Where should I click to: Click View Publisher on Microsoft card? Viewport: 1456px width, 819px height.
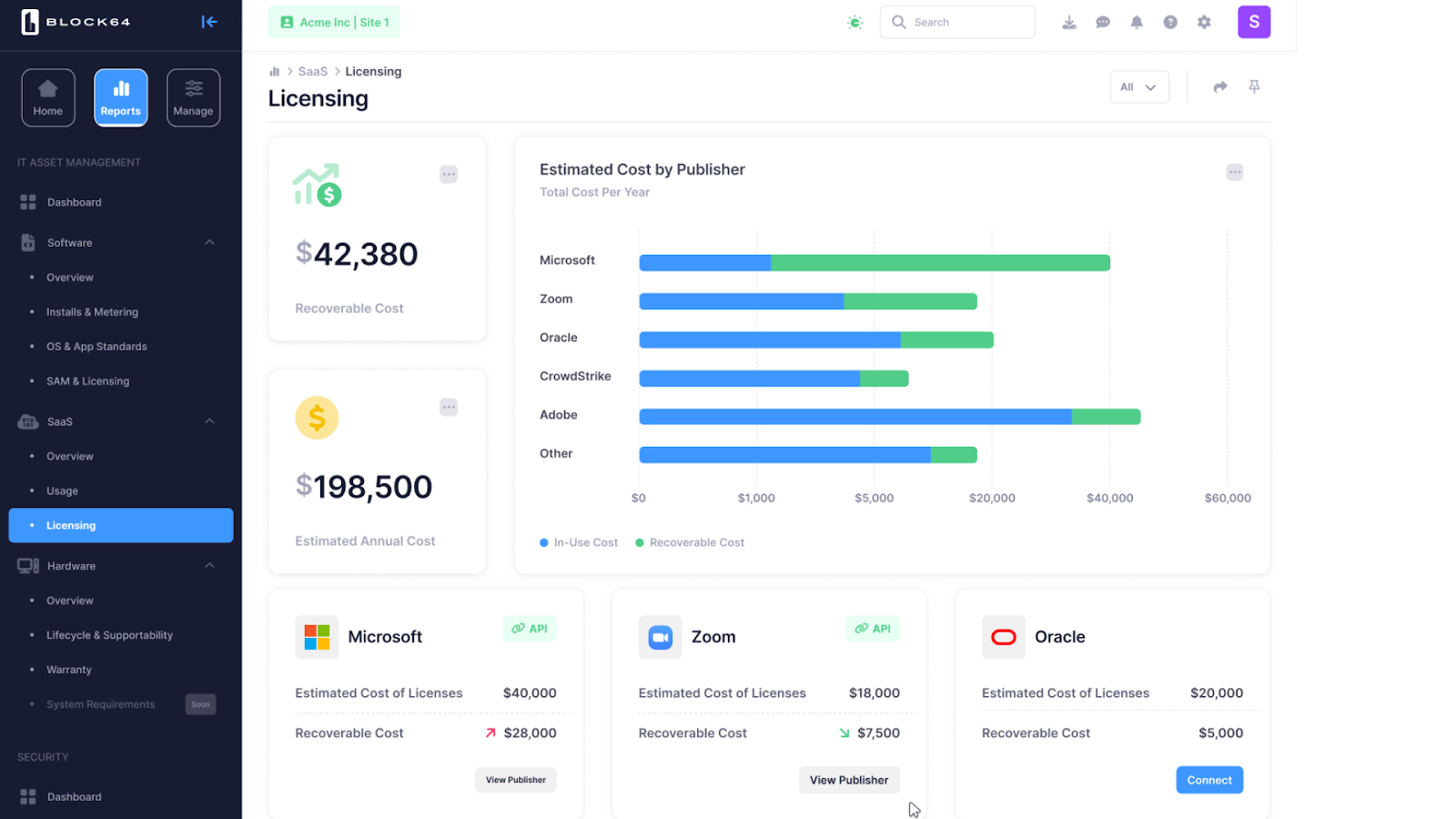click(x=516, y=780)
